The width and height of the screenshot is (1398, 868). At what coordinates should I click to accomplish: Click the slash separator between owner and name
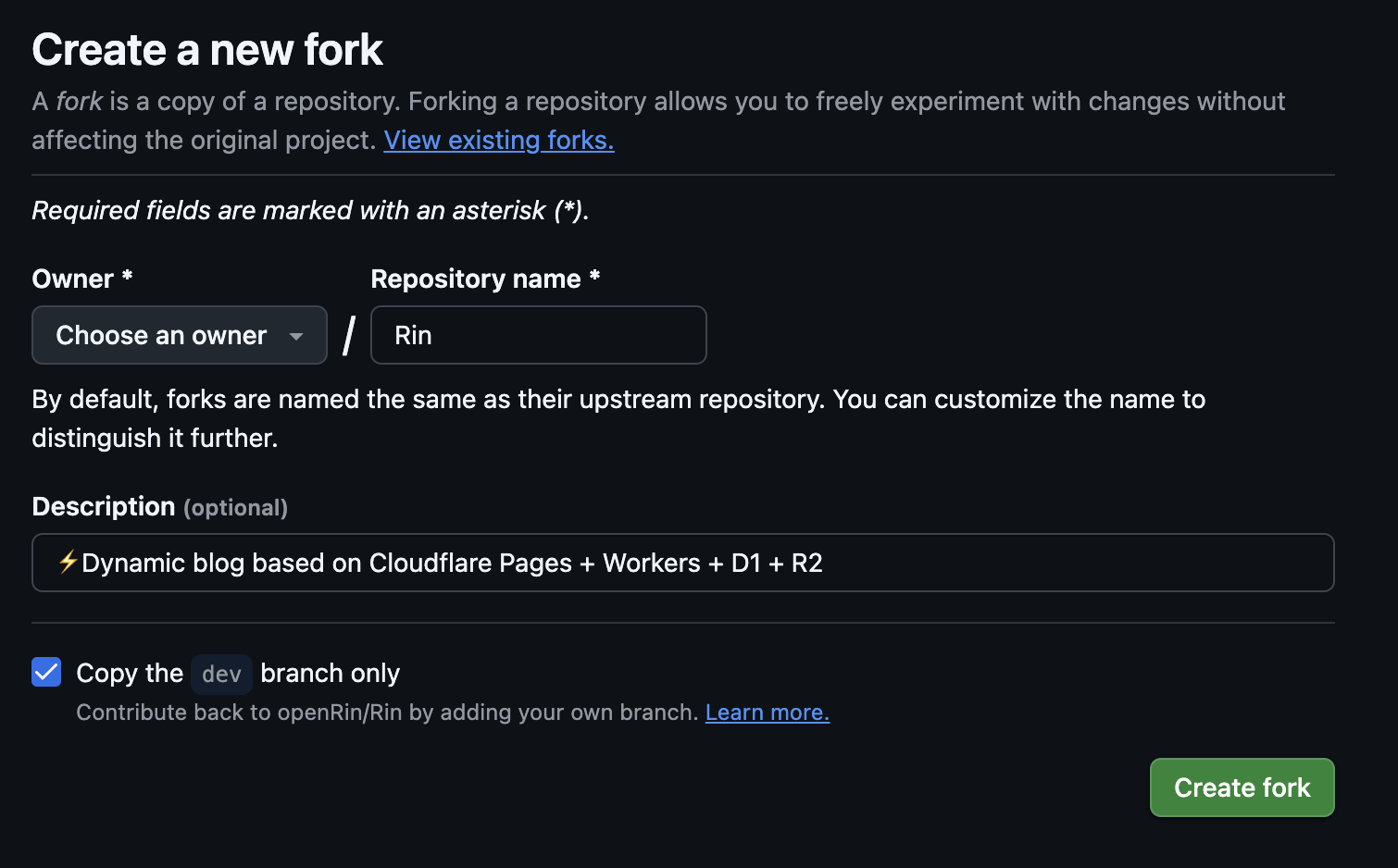pos(349,335)
